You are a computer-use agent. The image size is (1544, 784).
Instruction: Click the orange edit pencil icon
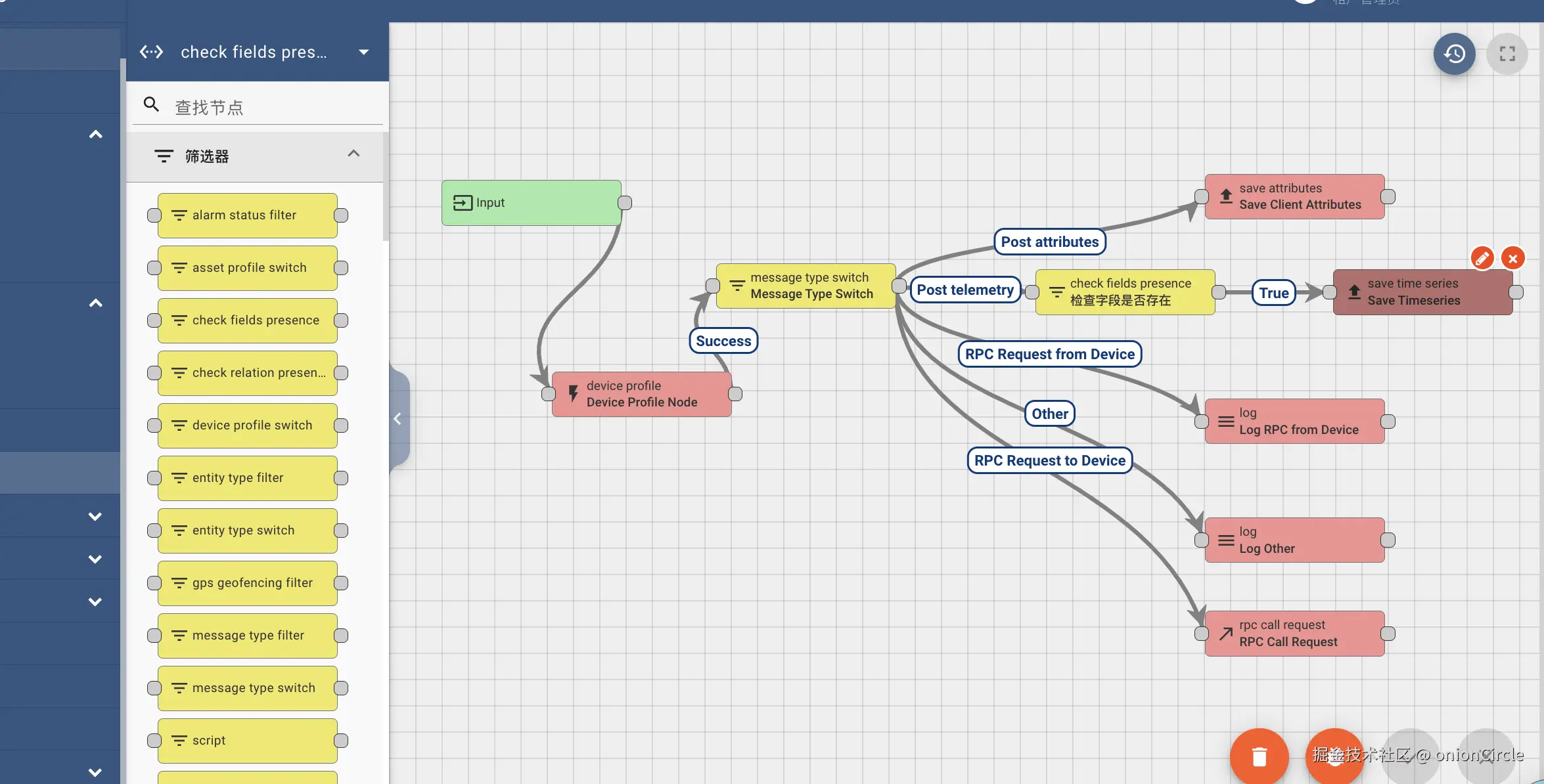point(1482,258)
